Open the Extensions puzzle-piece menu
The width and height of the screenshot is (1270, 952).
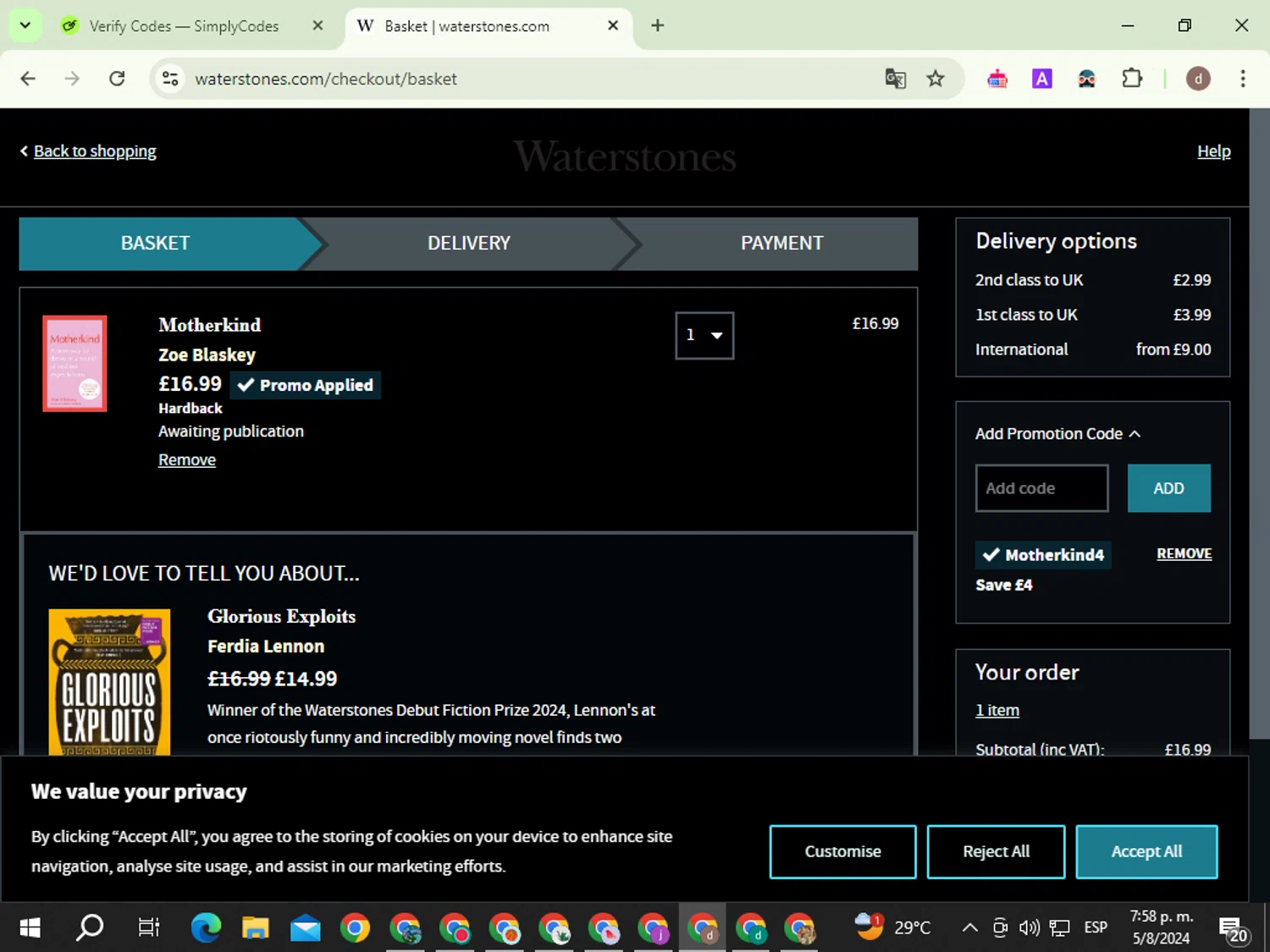[x=1132, y=79]
